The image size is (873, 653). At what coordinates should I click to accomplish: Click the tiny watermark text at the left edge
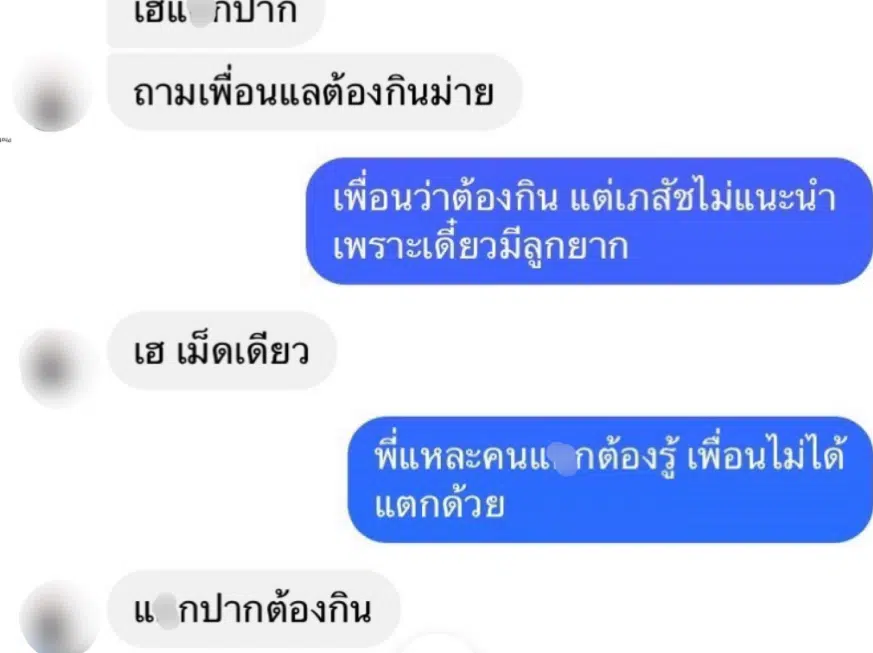point(6,140)
